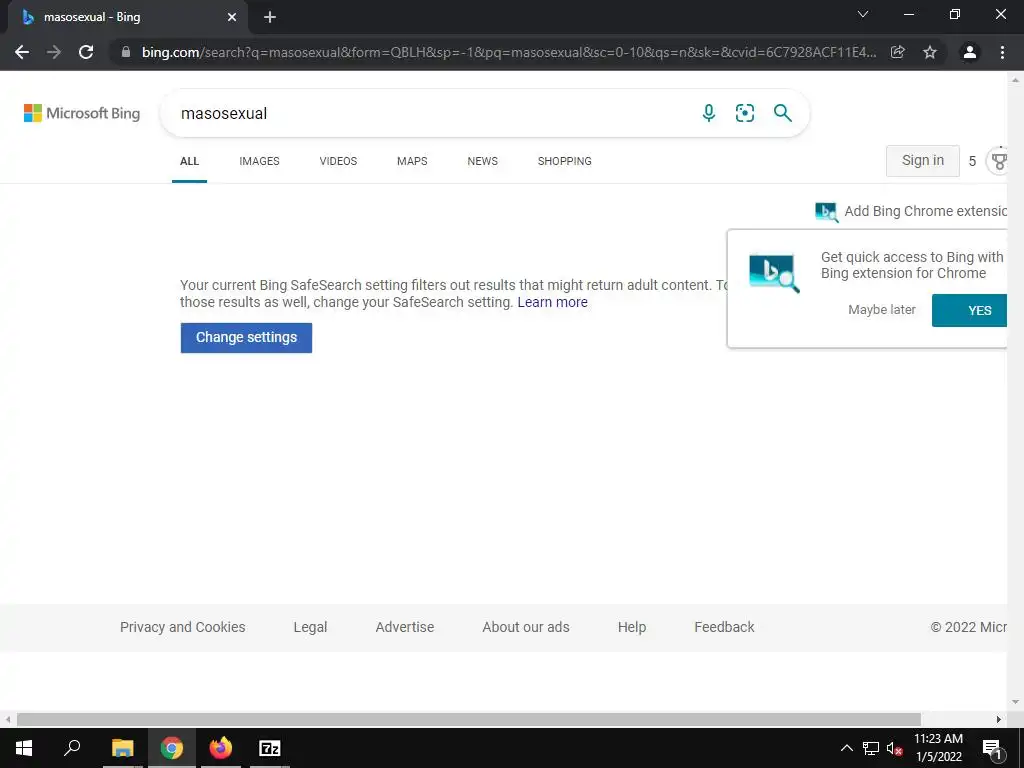Image resolution: width=1024 pixels, height=768 pixels.
Task: Switch to IMAGES tab
Action: point(259,161)
